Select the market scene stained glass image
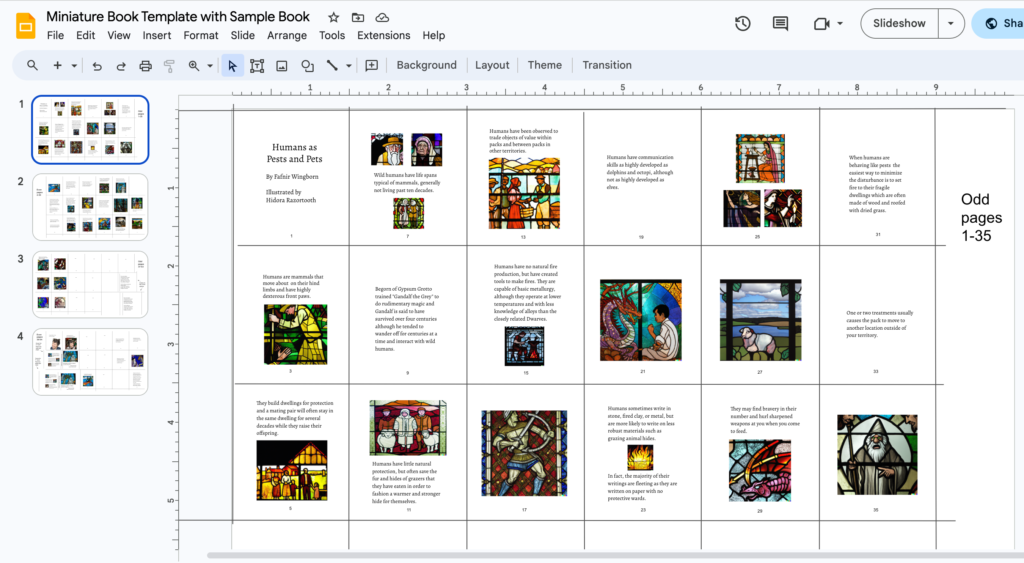This screenshot has width=1024, height=563. coord(524,193)
